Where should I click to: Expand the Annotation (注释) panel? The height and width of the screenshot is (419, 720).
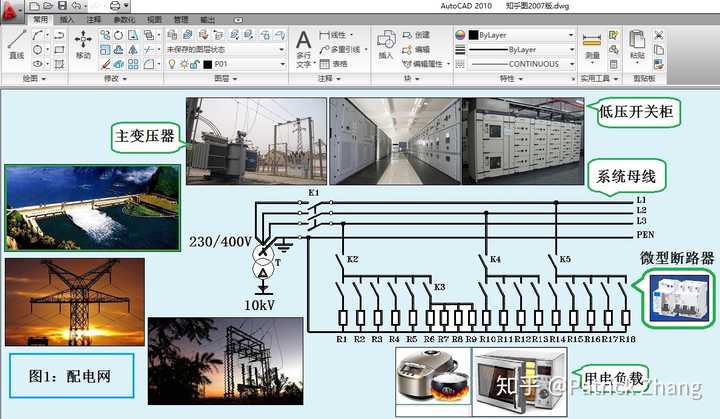coord(329,79)
